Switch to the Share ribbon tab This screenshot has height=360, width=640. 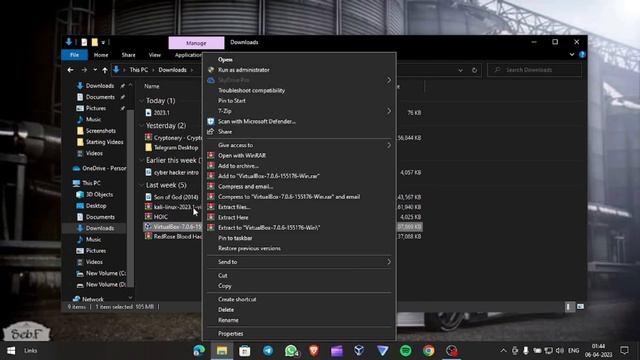tap(128, 55)
